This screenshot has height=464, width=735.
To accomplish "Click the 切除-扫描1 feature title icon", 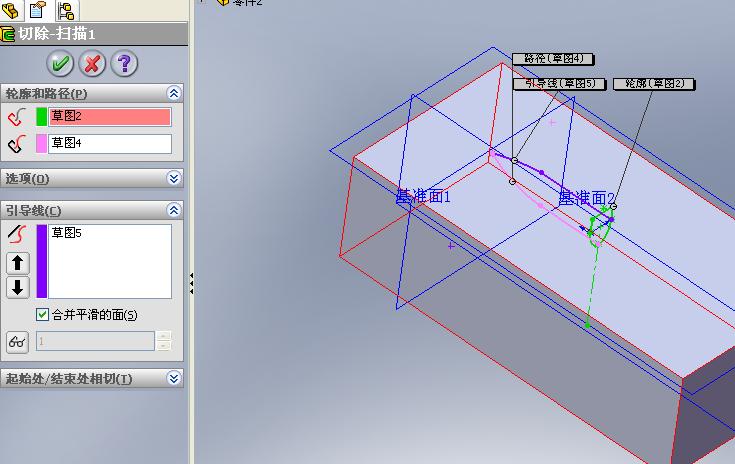I will click(x=8, y=34).
